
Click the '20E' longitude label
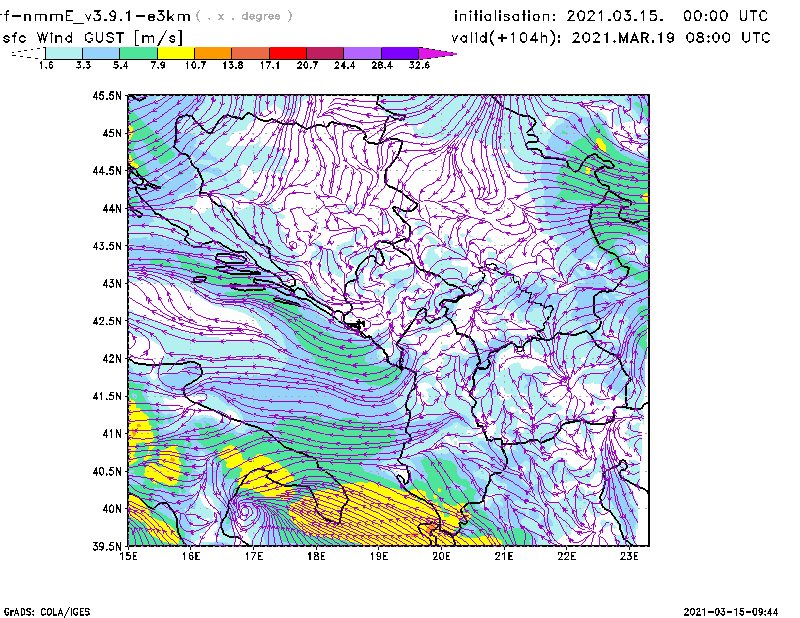click(441, 556)
